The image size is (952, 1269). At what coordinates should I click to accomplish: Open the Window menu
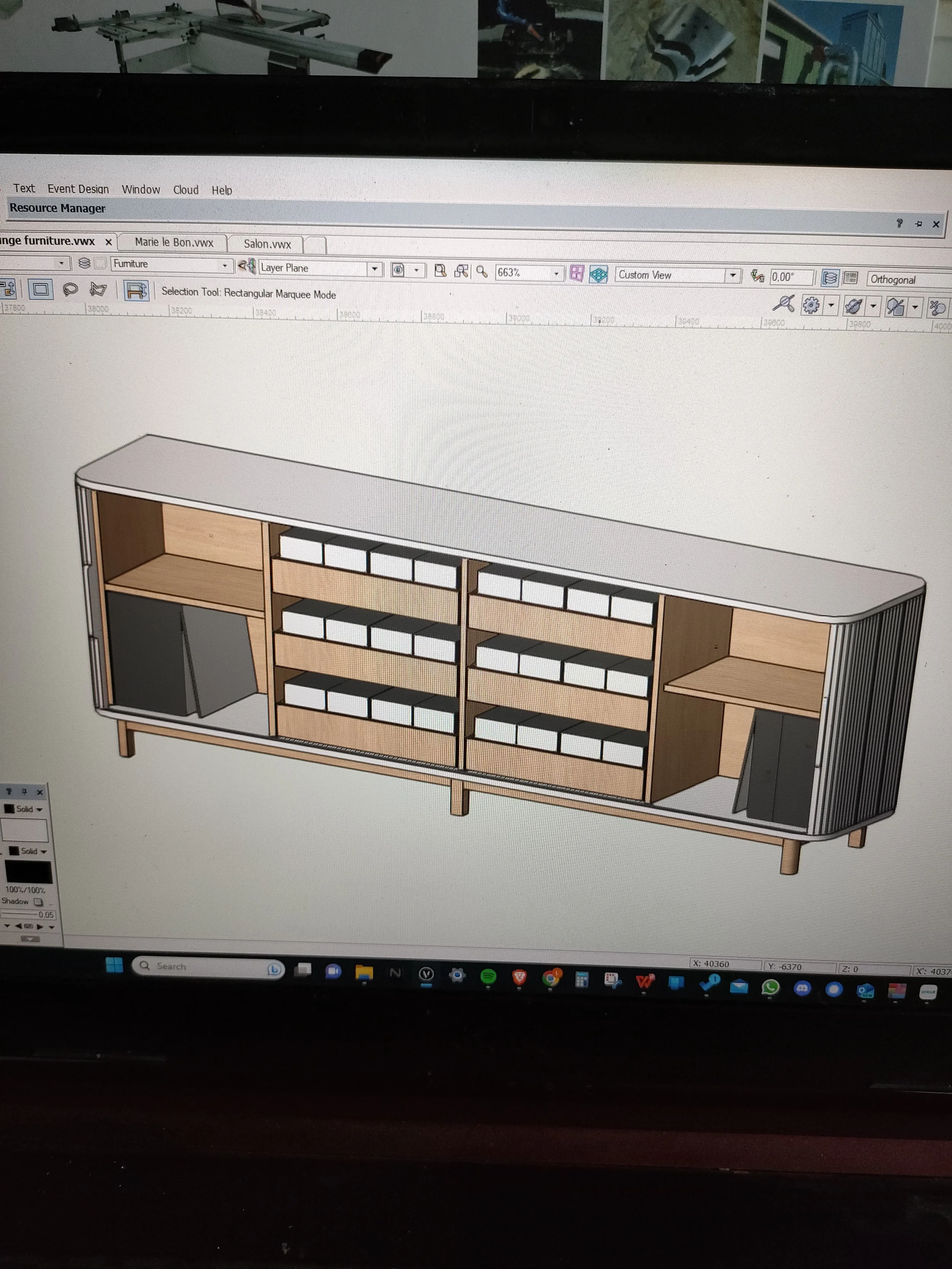pyautogui.click(x=141, y=189)
